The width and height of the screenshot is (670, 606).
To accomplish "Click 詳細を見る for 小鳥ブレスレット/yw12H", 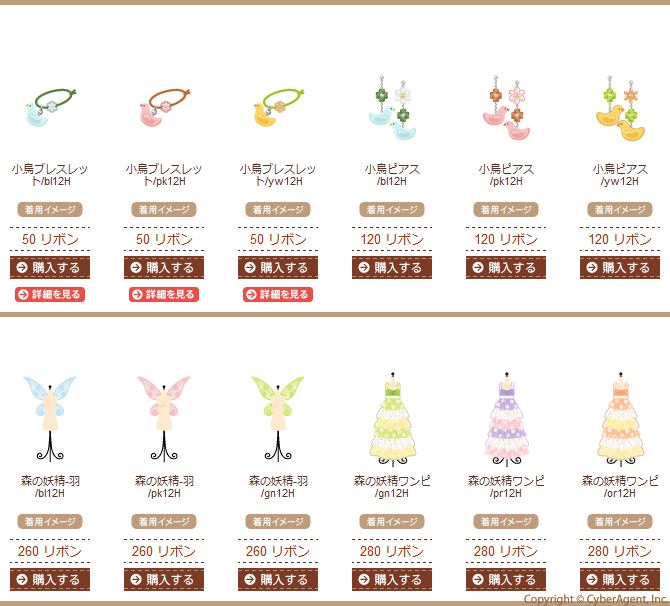I will coord(278,294).
